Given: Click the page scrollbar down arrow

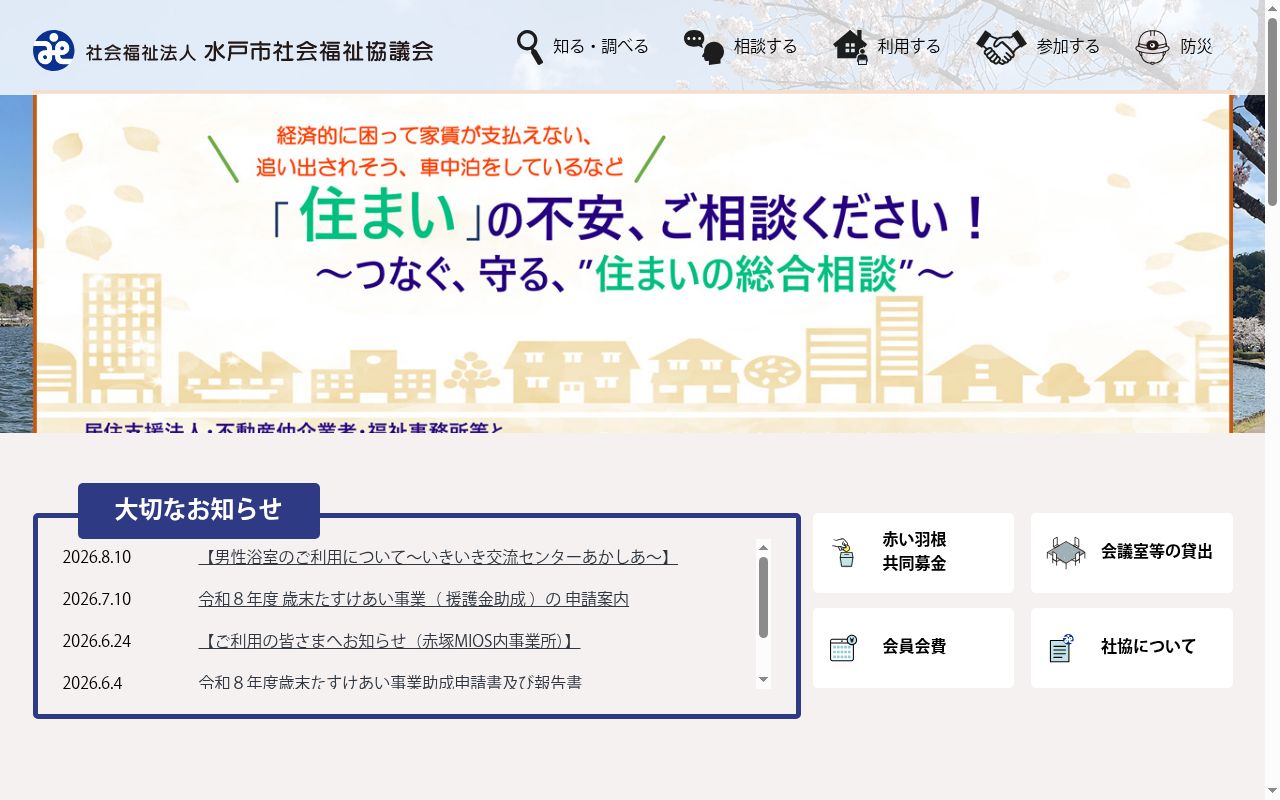Looking at the screenshot, I should tap(1272, 792).
